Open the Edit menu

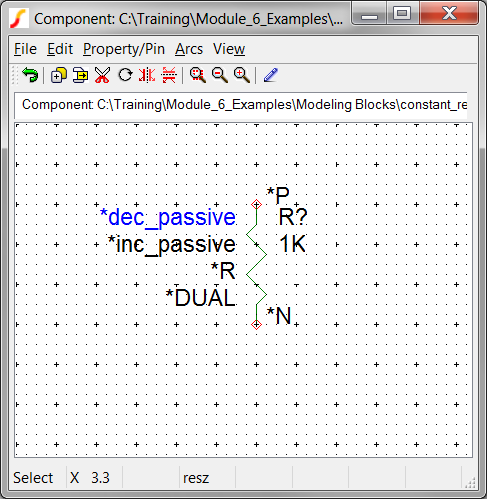click(60, 49)
